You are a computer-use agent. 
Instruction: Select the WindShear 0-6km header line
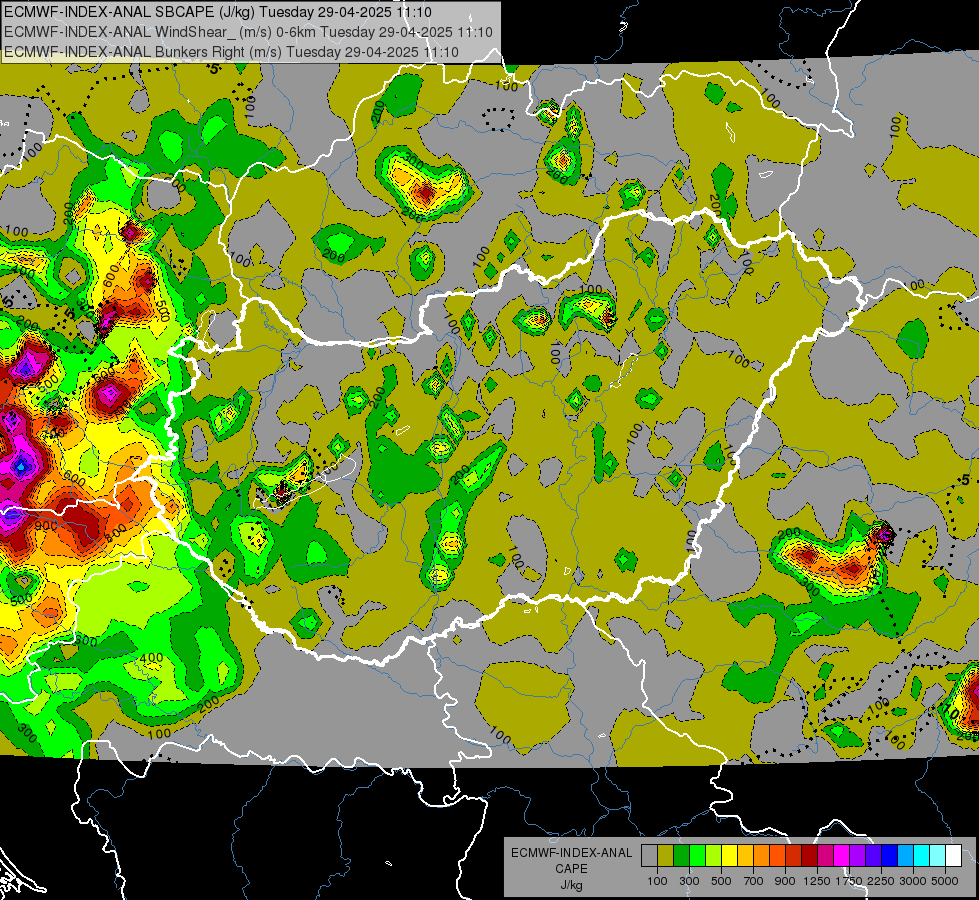coord(248,32)
